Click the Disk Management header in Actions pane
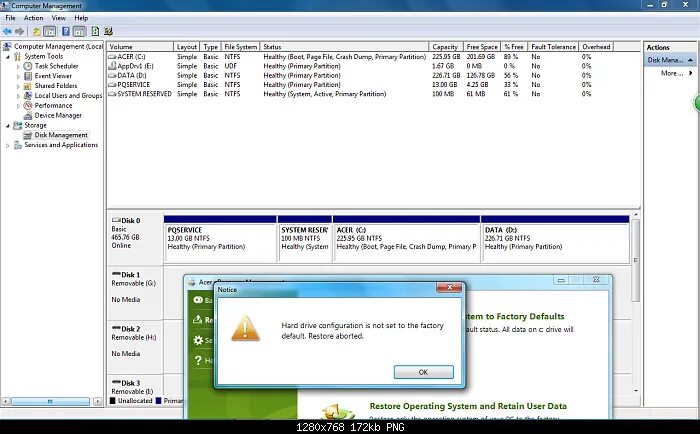The width and height of the screenshot is (700, 434). [670, 60]
